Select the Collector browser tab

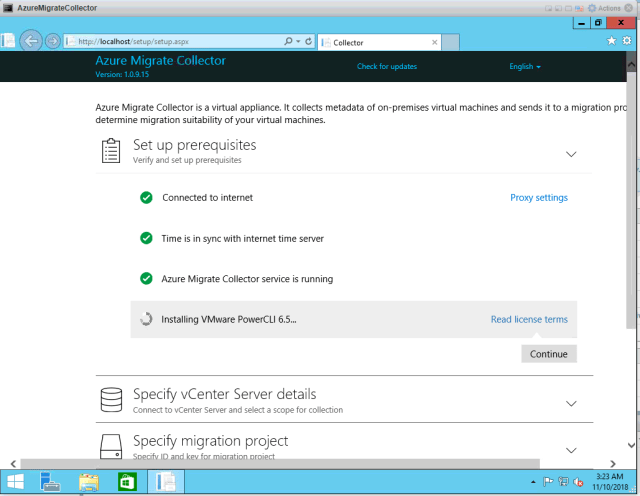pos(375,43)
